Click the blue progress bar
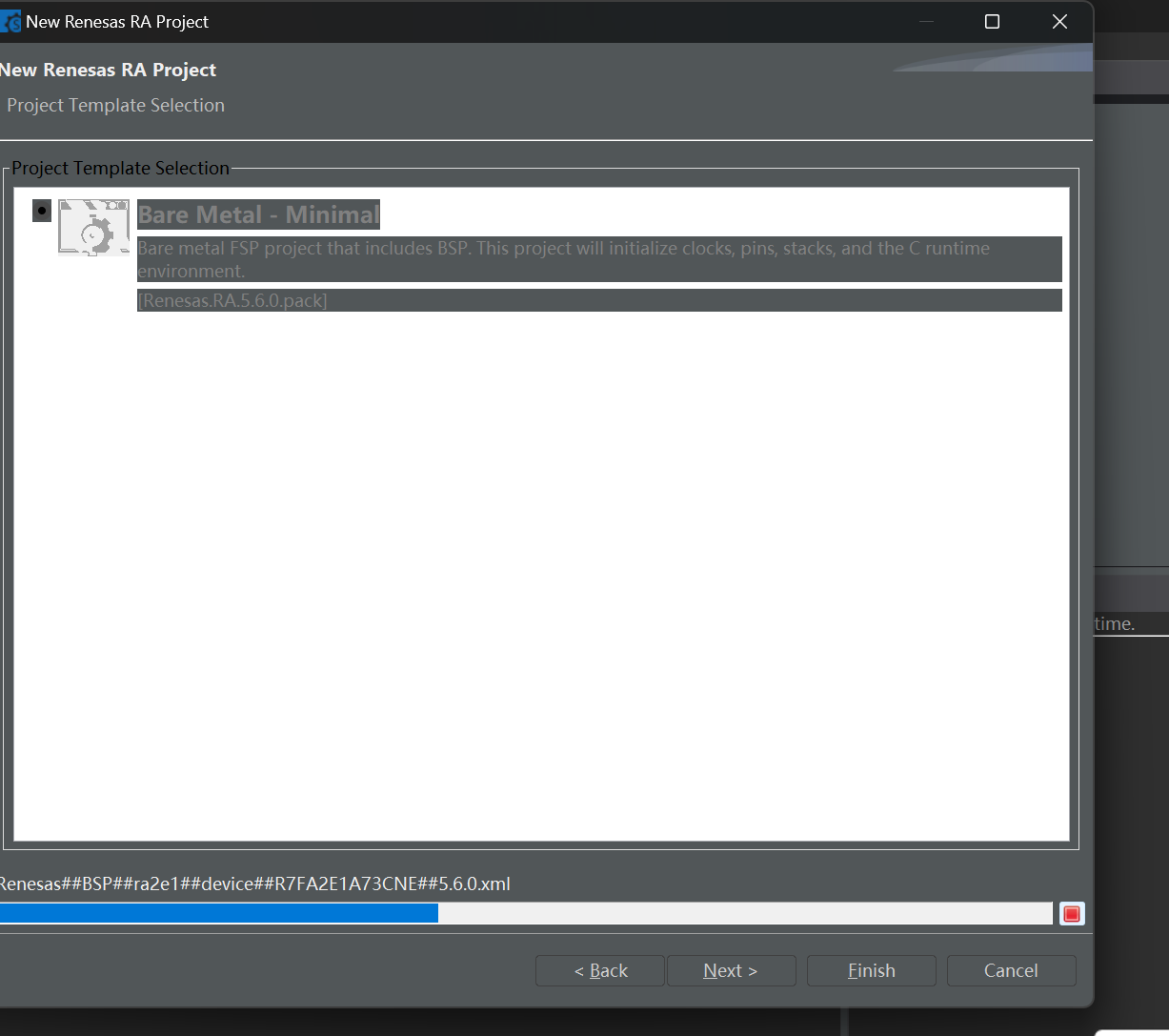Image resolution: width=1169 pixels, height=1036 pixels. tap(526, 913)
